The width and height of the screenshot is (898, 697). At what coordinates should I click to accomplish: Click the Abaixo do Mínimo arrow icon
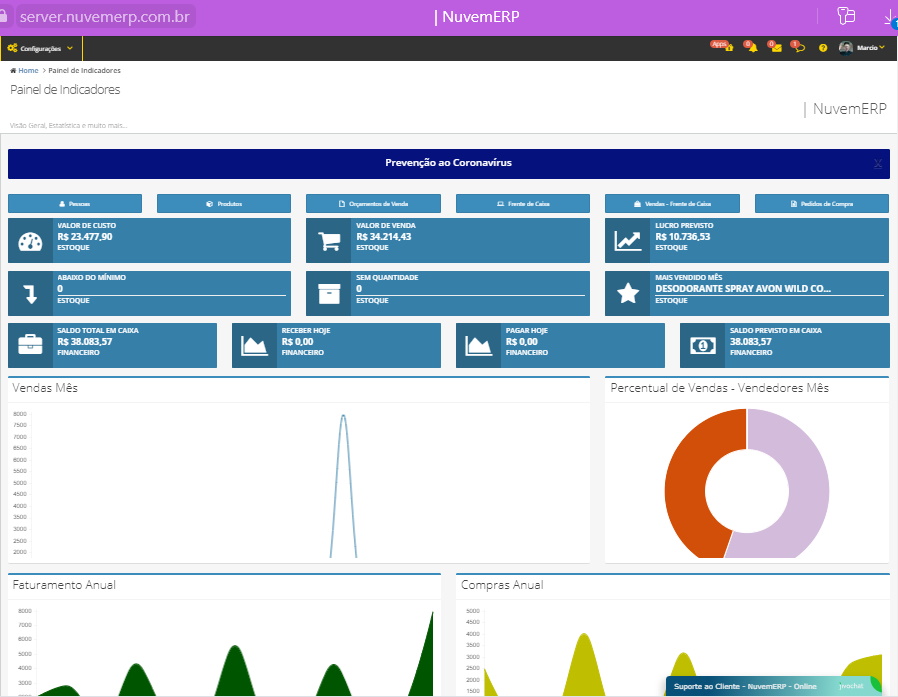[30, 294]
